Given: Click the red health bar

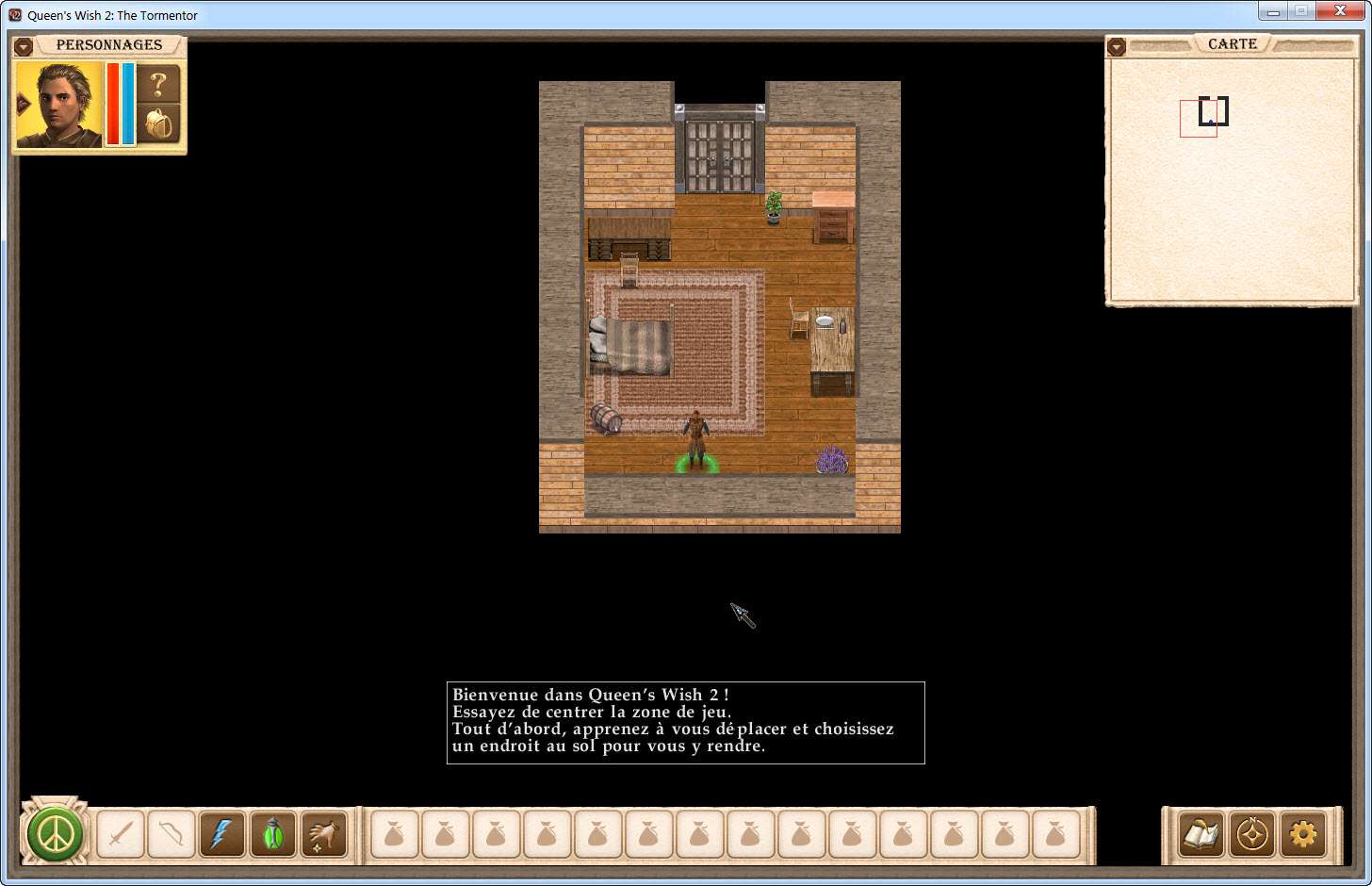Looking at the screenshot, I should [x=112, y=104].
